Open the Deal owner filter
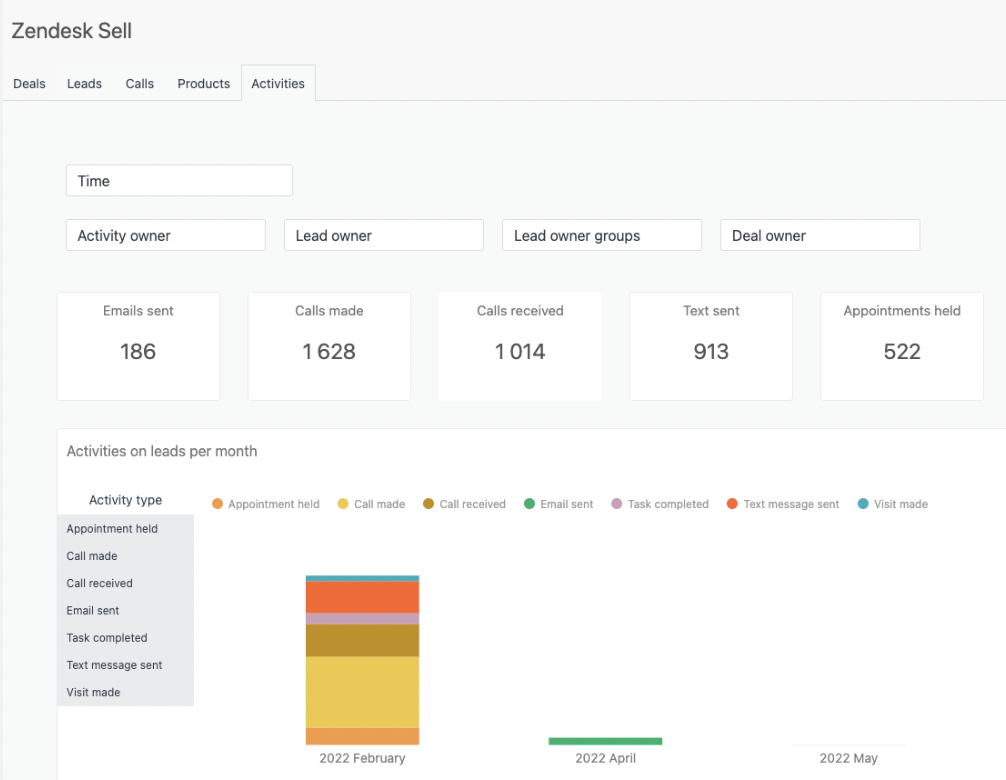 (819, 234)
